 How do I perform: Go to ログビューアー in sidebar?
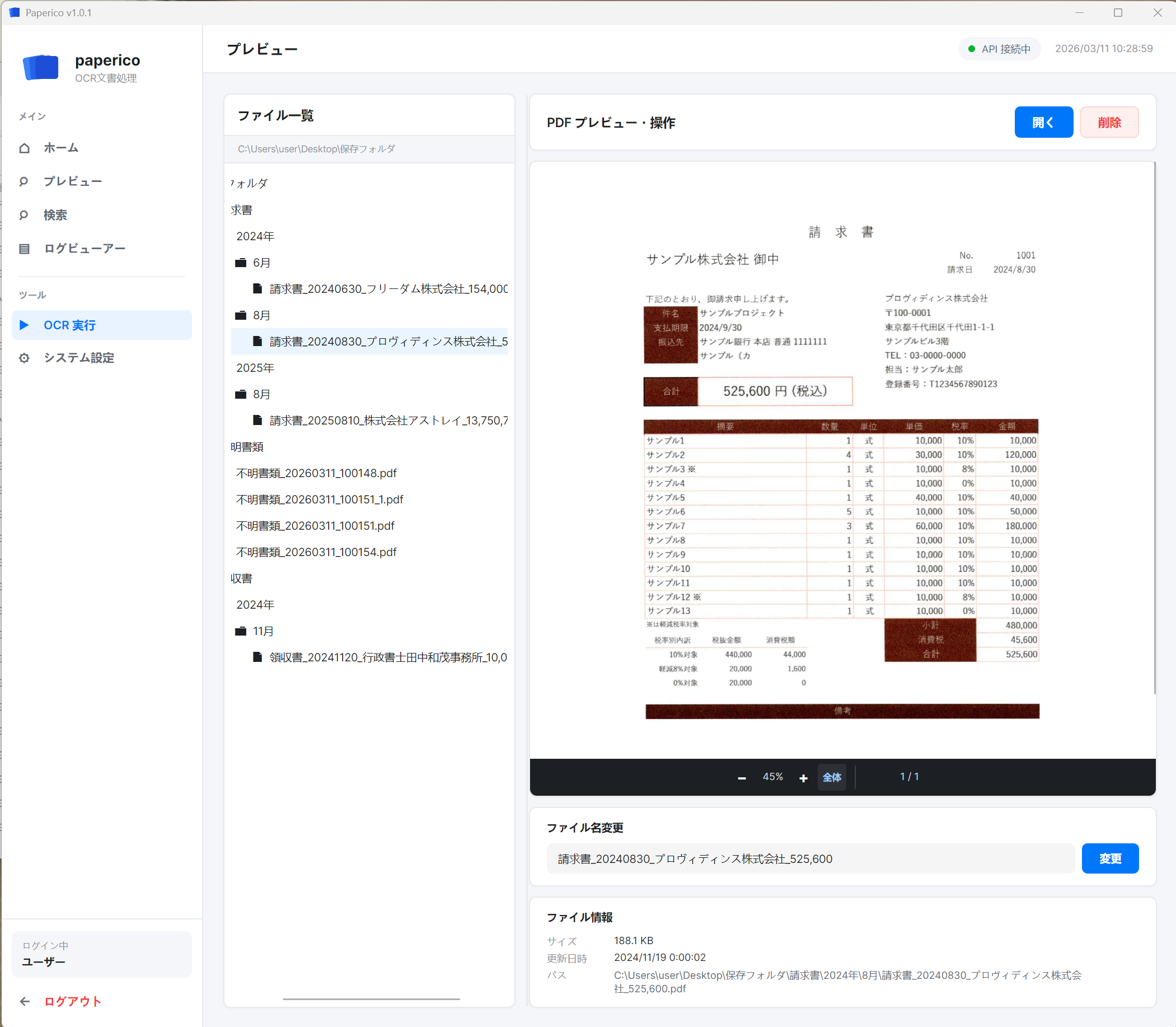pos(84,249)
